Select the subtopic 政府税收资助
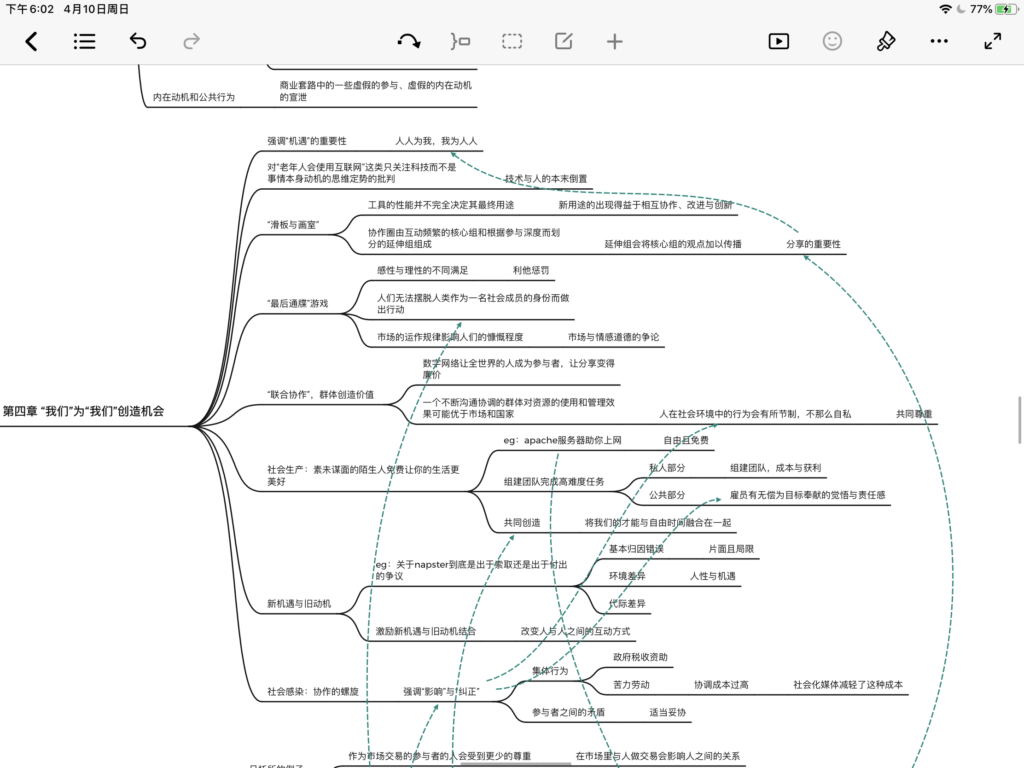The height and width of the screenshot is (768, 1024). pyautogui.click(x=640, y=658)
